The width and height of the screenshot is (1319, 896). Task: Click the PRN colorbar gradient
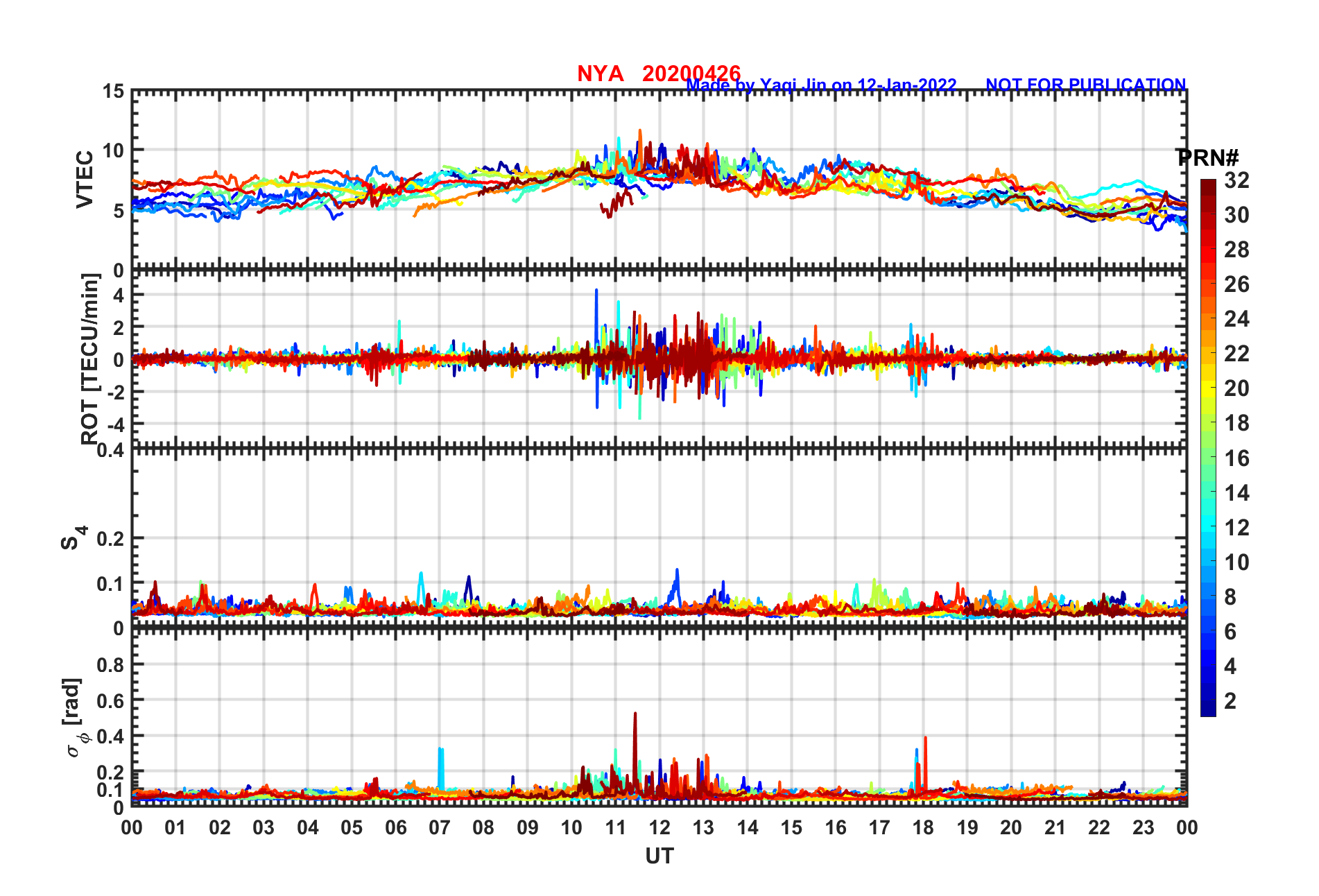click(1208, 448)
